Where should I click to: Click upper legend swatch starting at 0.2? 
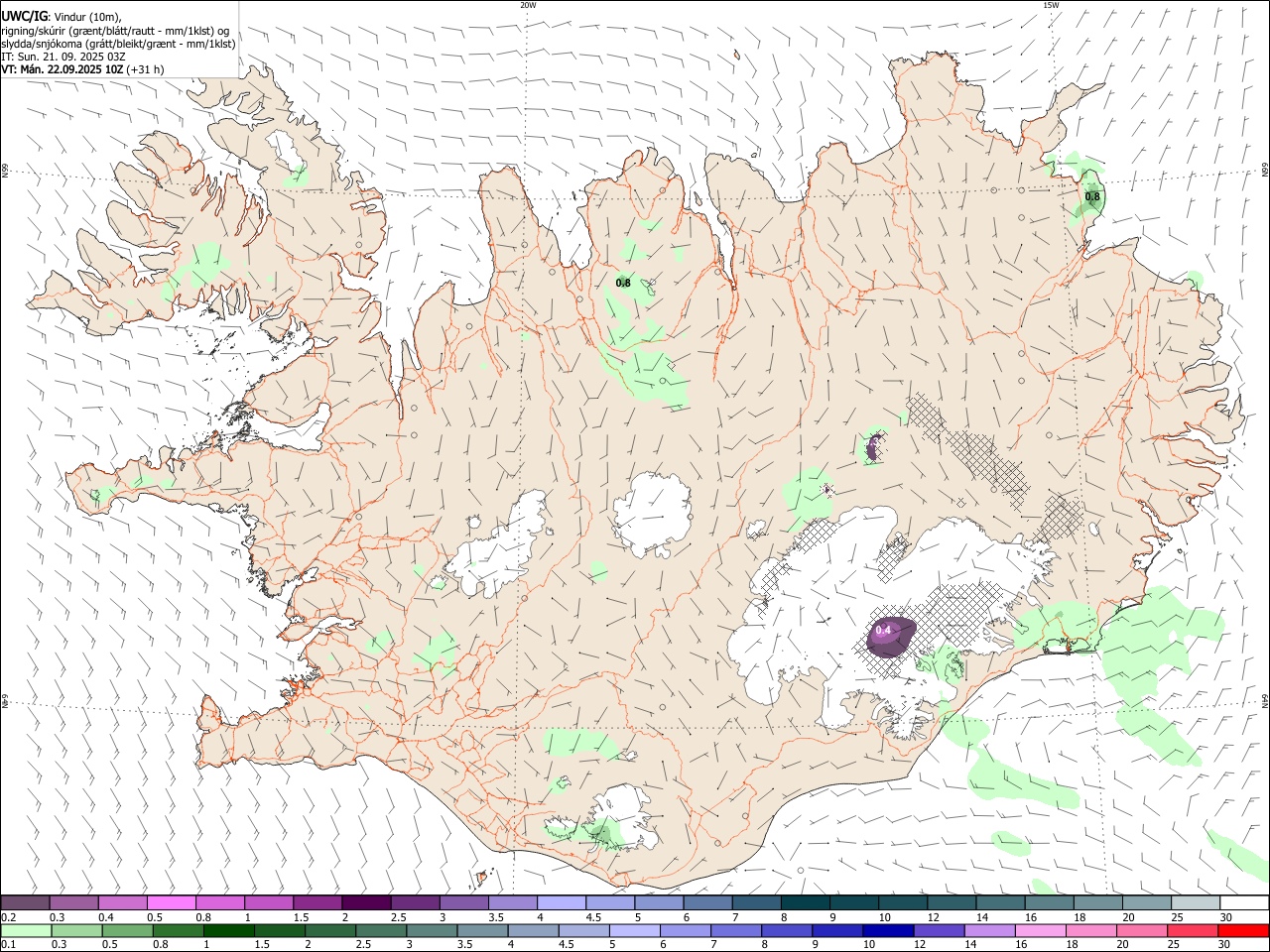tap(25, 902)
